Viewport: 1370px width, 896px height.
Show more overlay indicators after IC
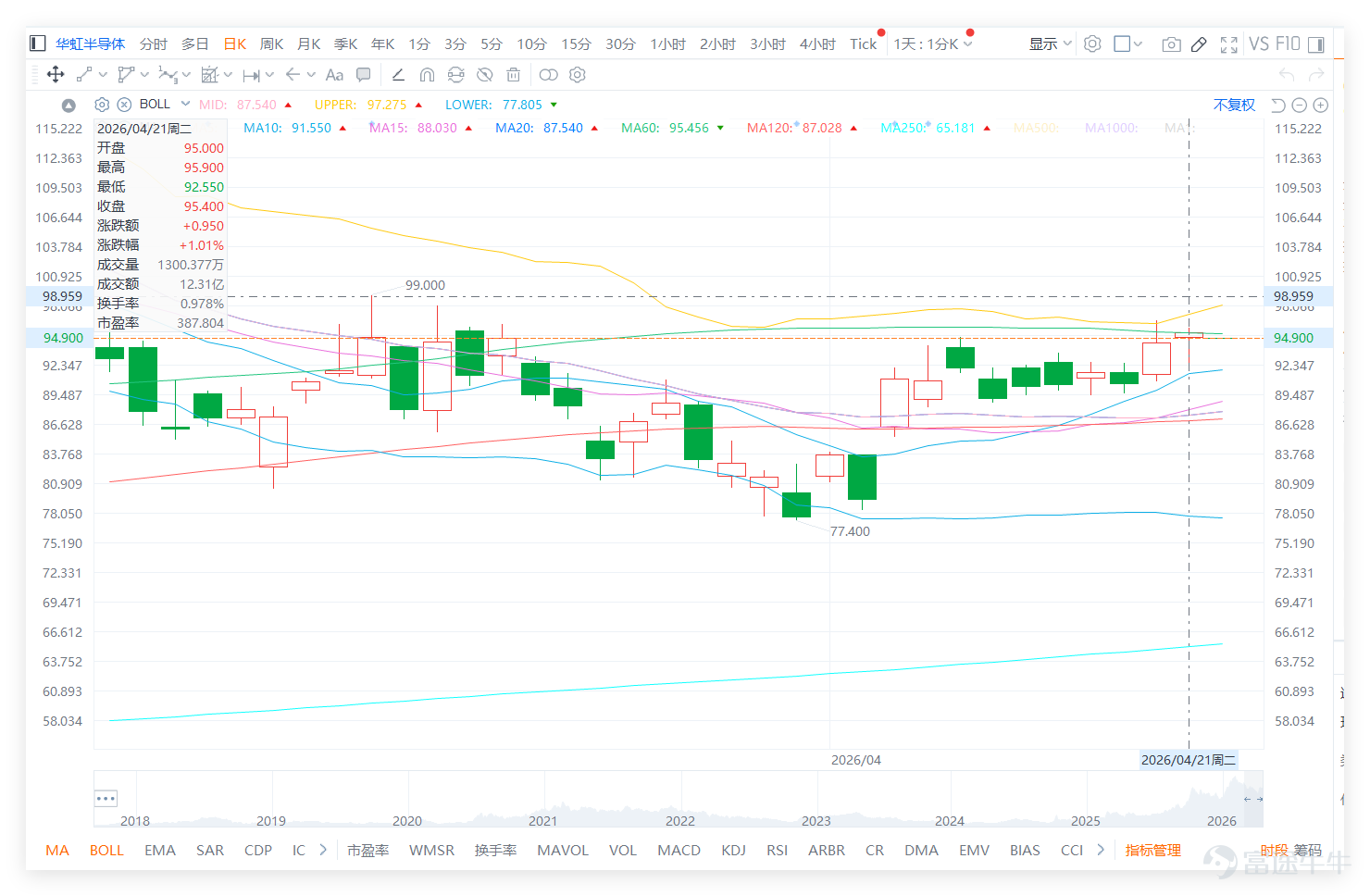(323, 850)
